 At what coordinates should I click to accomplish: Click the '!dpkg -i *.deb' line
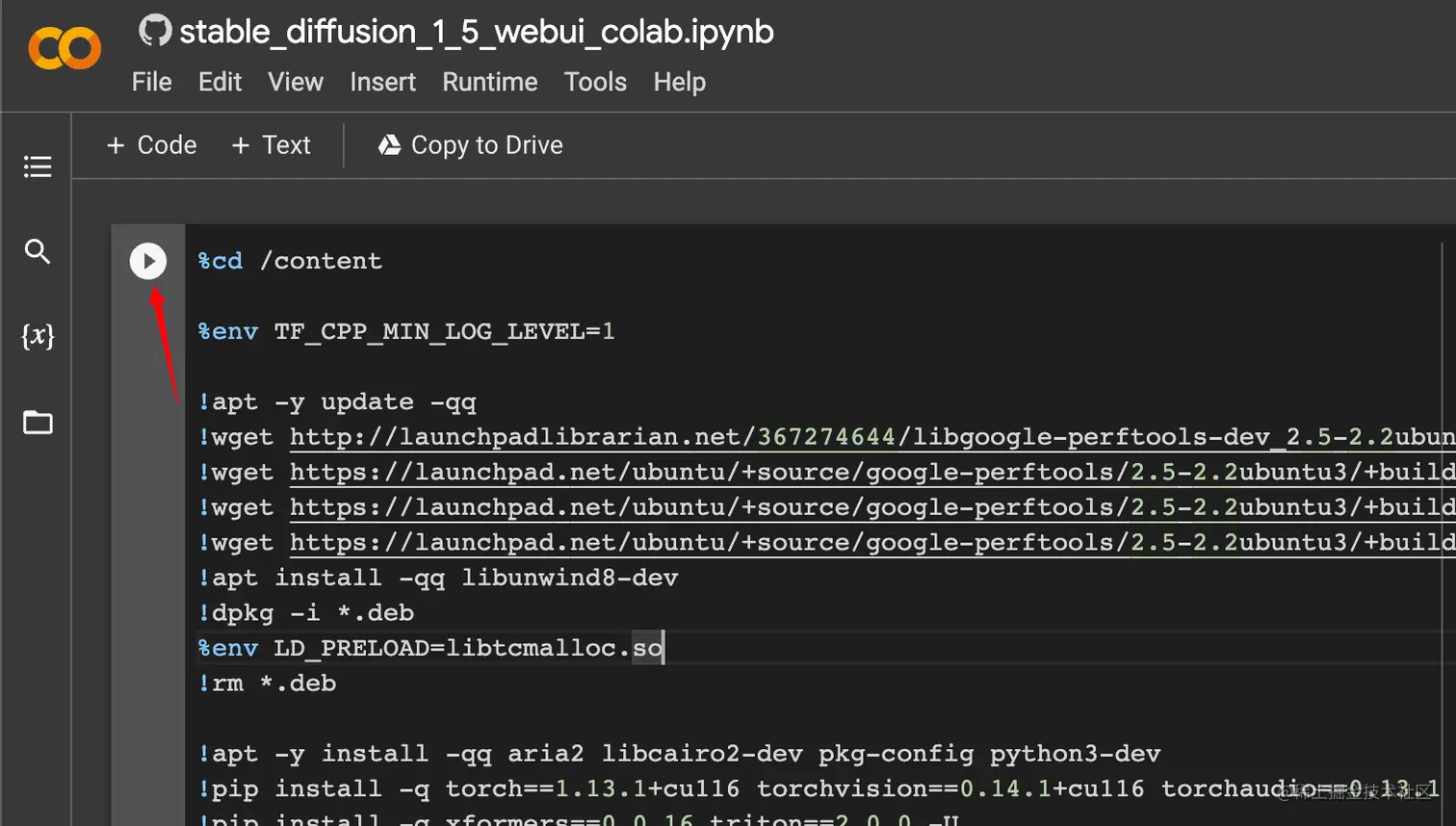pos(306,612)
